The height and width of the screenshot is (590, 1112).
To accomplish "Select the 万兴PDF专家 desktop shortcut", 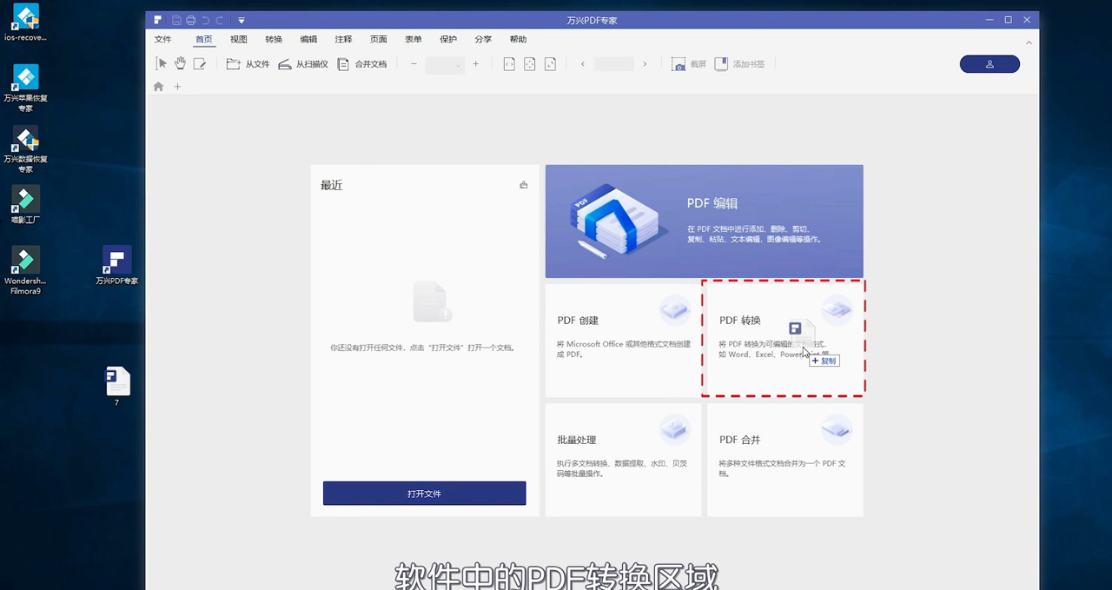I will click(117, 265).
